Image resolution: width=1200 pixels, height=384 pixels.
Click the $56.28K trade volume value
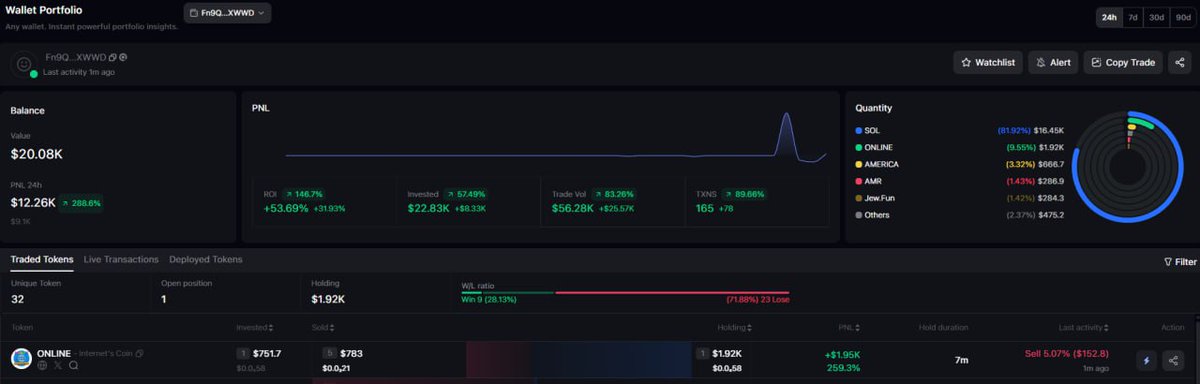(x=574, y=208)
